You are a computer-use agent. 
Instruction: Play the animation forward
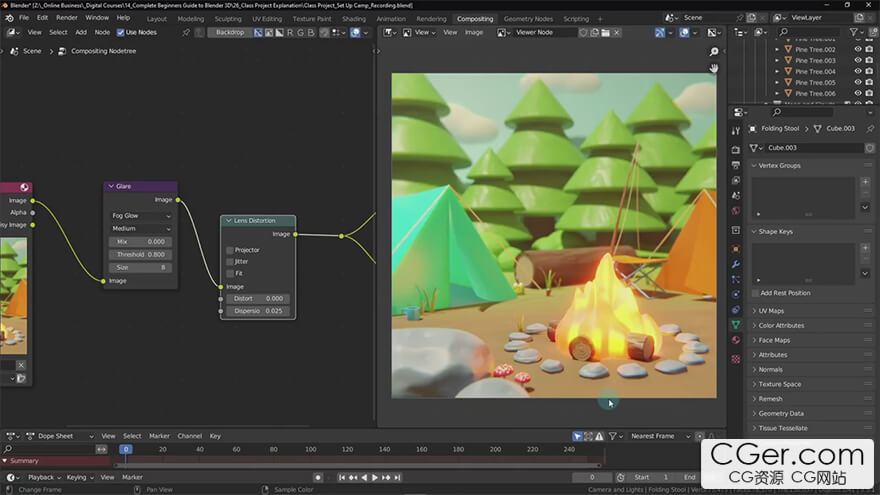[x=375, y=478]
